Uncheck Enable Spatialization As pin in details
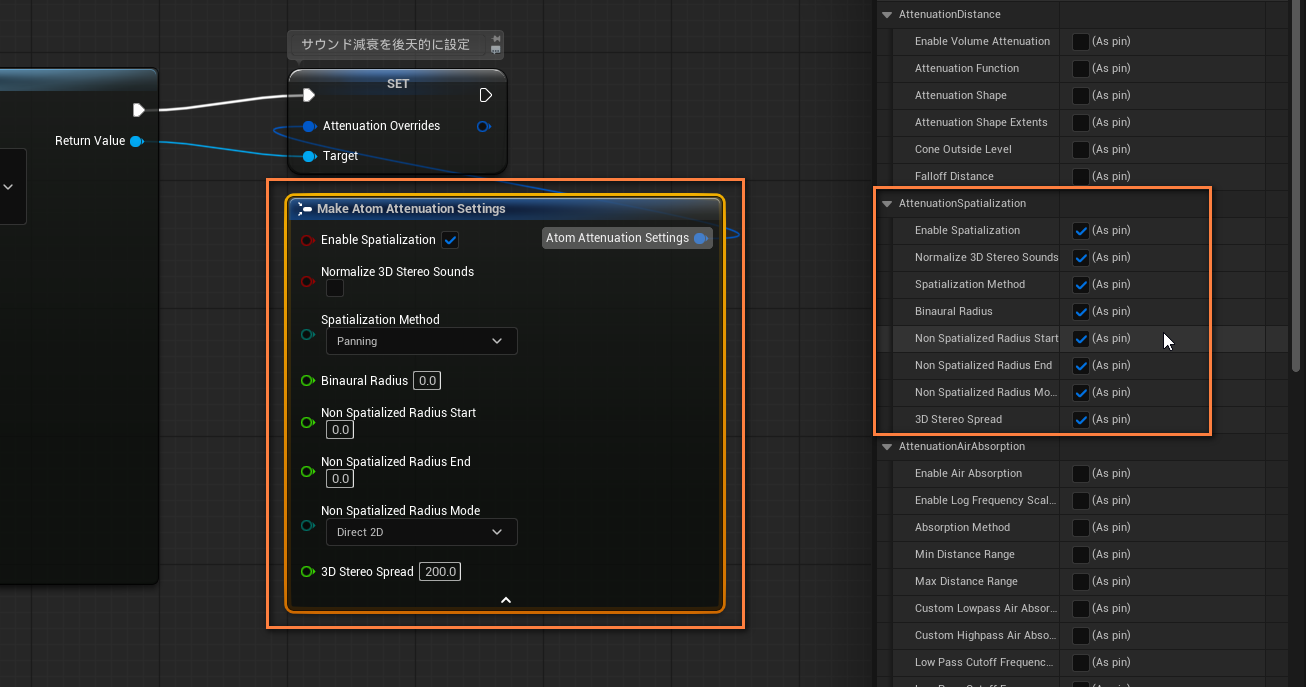 1081,230
